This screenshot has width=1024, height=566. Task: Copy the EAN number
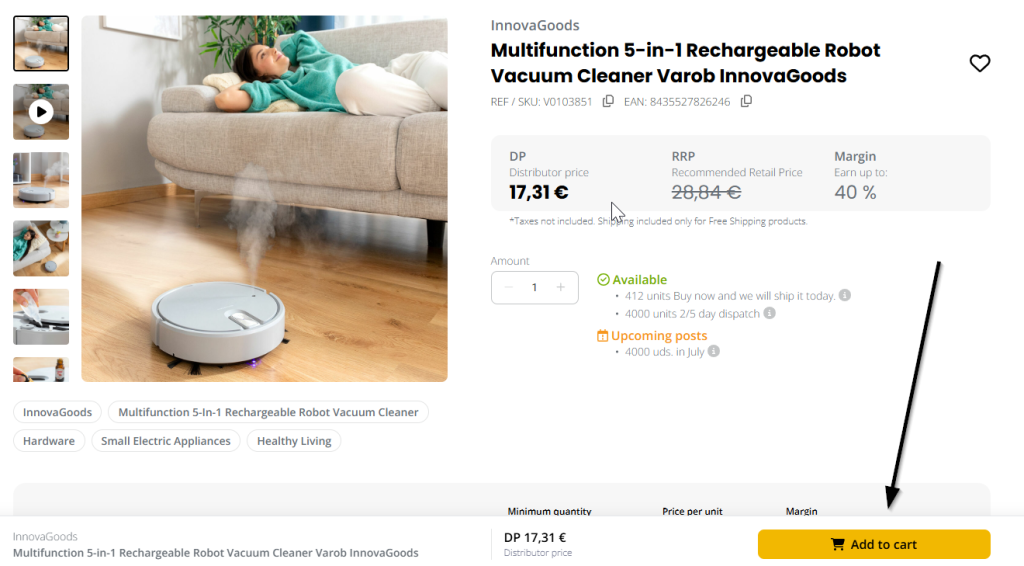[746, 101]
